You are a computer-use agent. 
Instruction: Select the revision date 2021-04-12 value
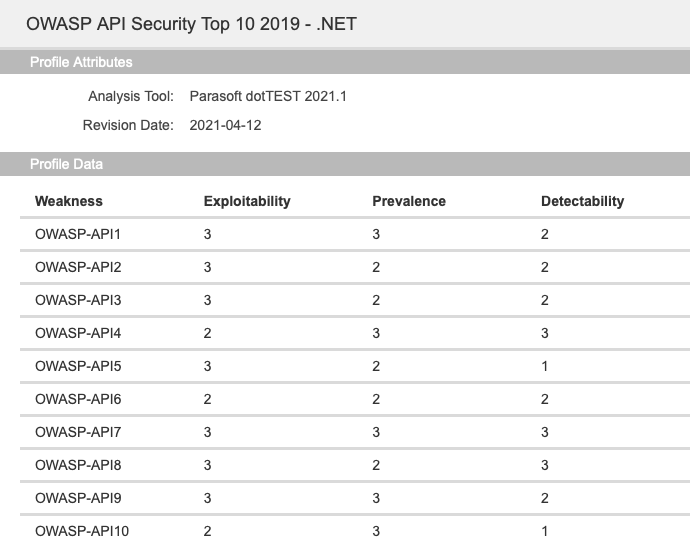pyautogui.click(x=225, y=125)
